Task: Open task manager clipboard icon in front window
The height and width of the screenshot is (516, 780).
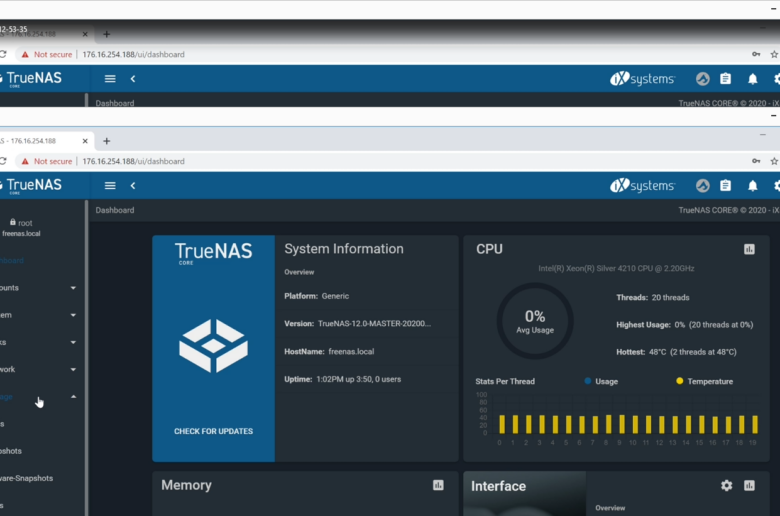Action: pos(726,186)
